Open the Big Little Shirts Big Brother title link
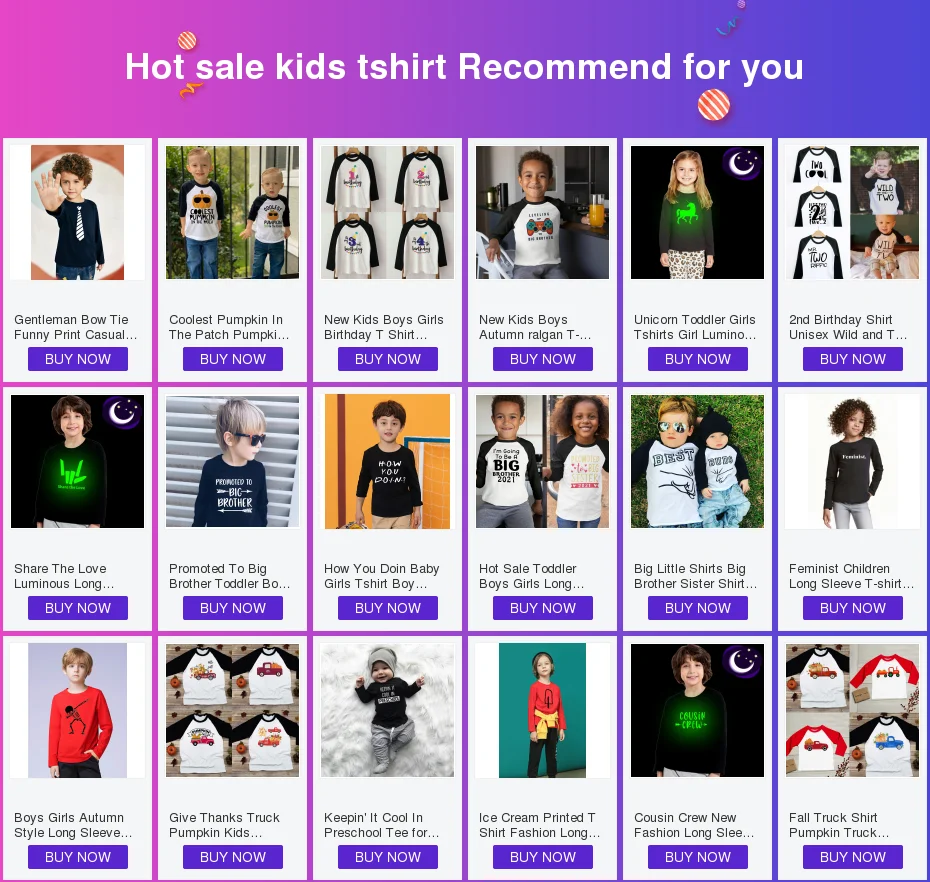Viewport: 930px width, 882px height. [x=695, y=576]
